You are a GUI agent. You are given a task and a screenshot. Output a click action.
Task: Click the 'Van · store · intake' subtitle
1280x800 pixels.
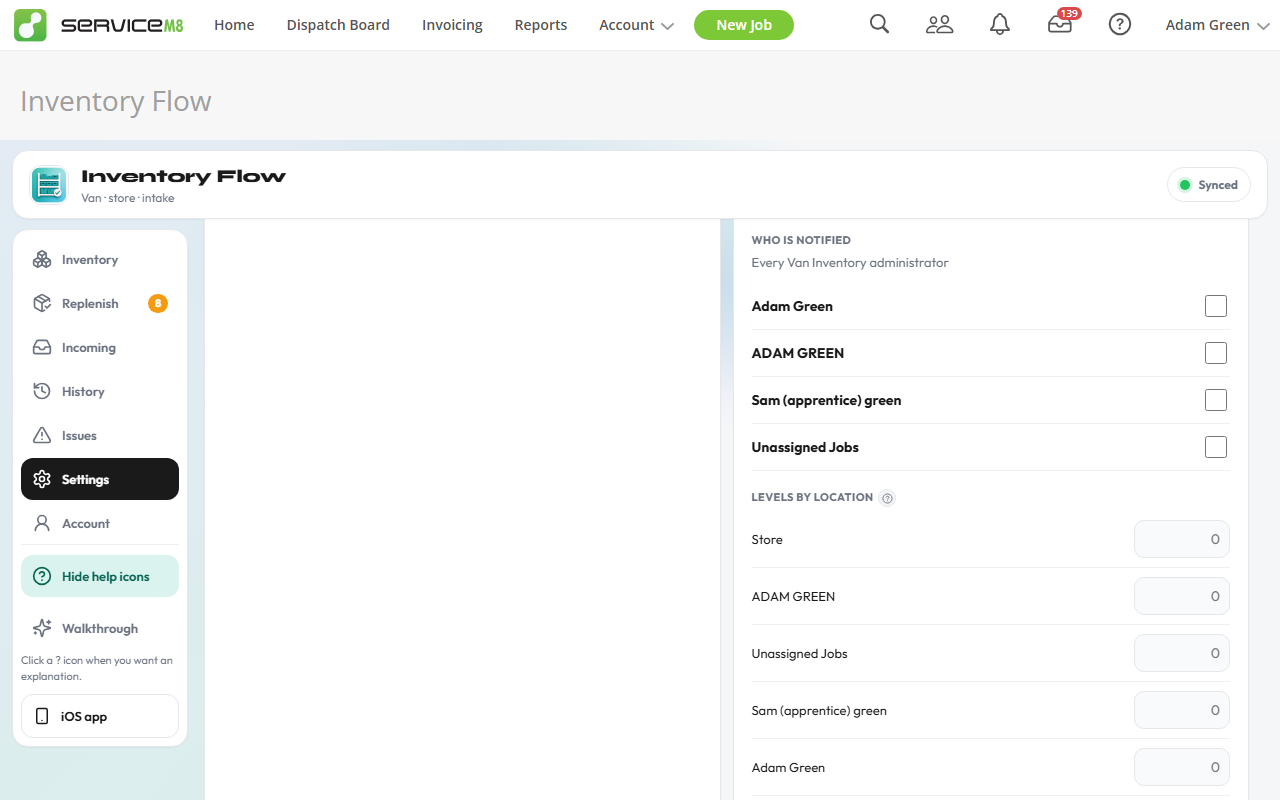click(128, 198)
